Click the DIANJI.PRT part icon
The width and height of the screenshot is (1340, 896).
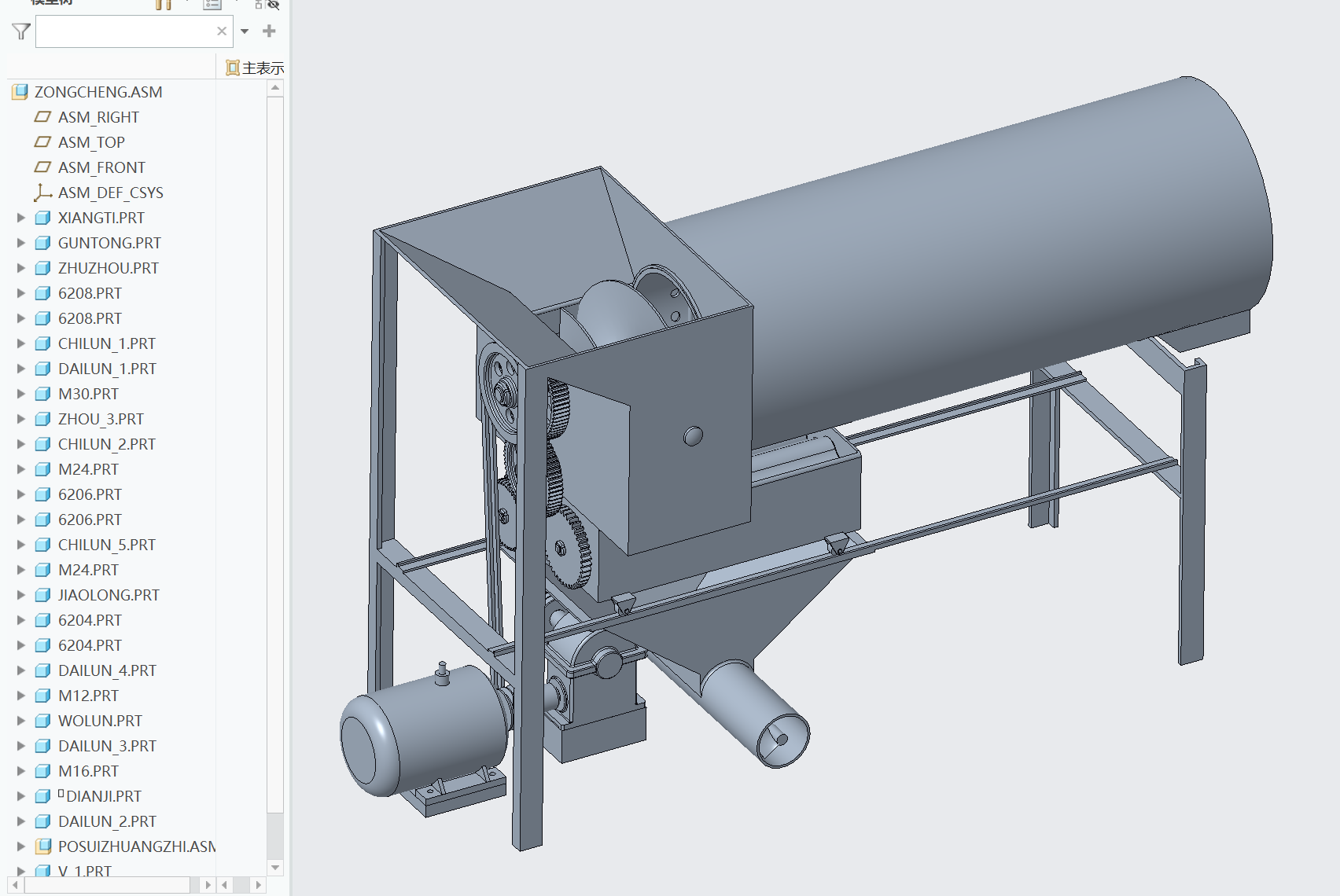43,796
